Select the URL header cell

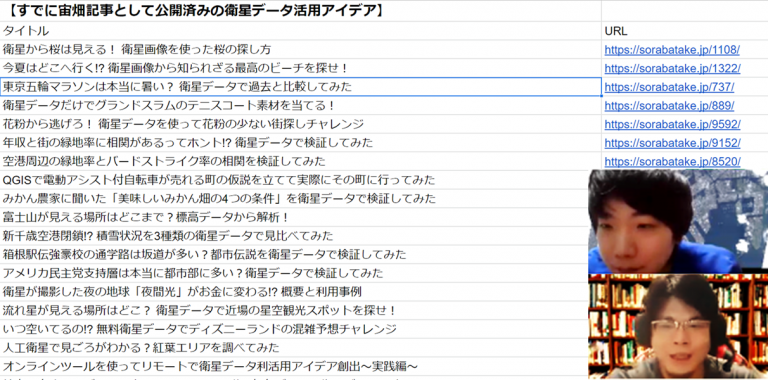[x=685, y=31]
